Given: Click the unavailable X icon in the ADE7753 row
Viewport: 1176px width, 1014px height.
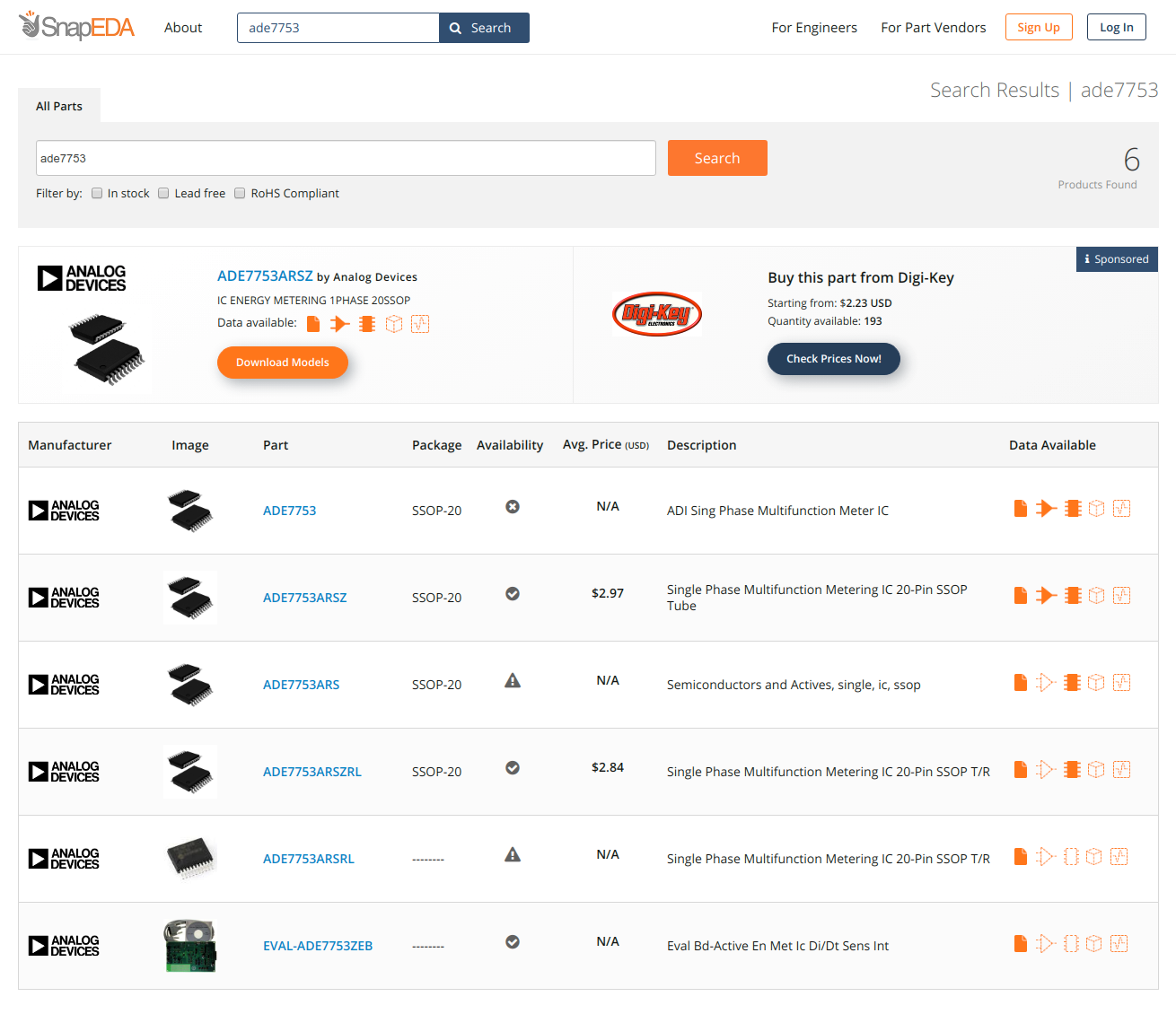Looking at the screenshot, I should [513, 507].
